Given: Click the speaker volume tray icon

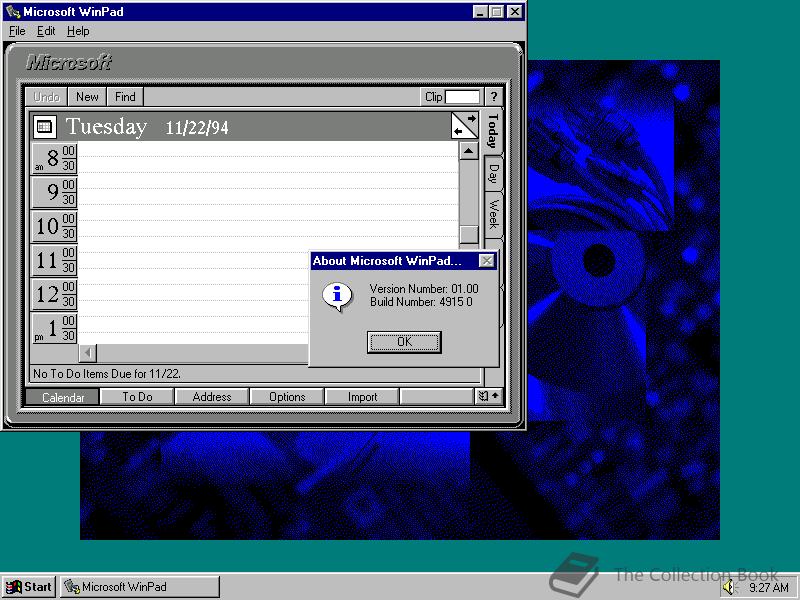Looking at the screenshot, I should (x=730, y=588).
